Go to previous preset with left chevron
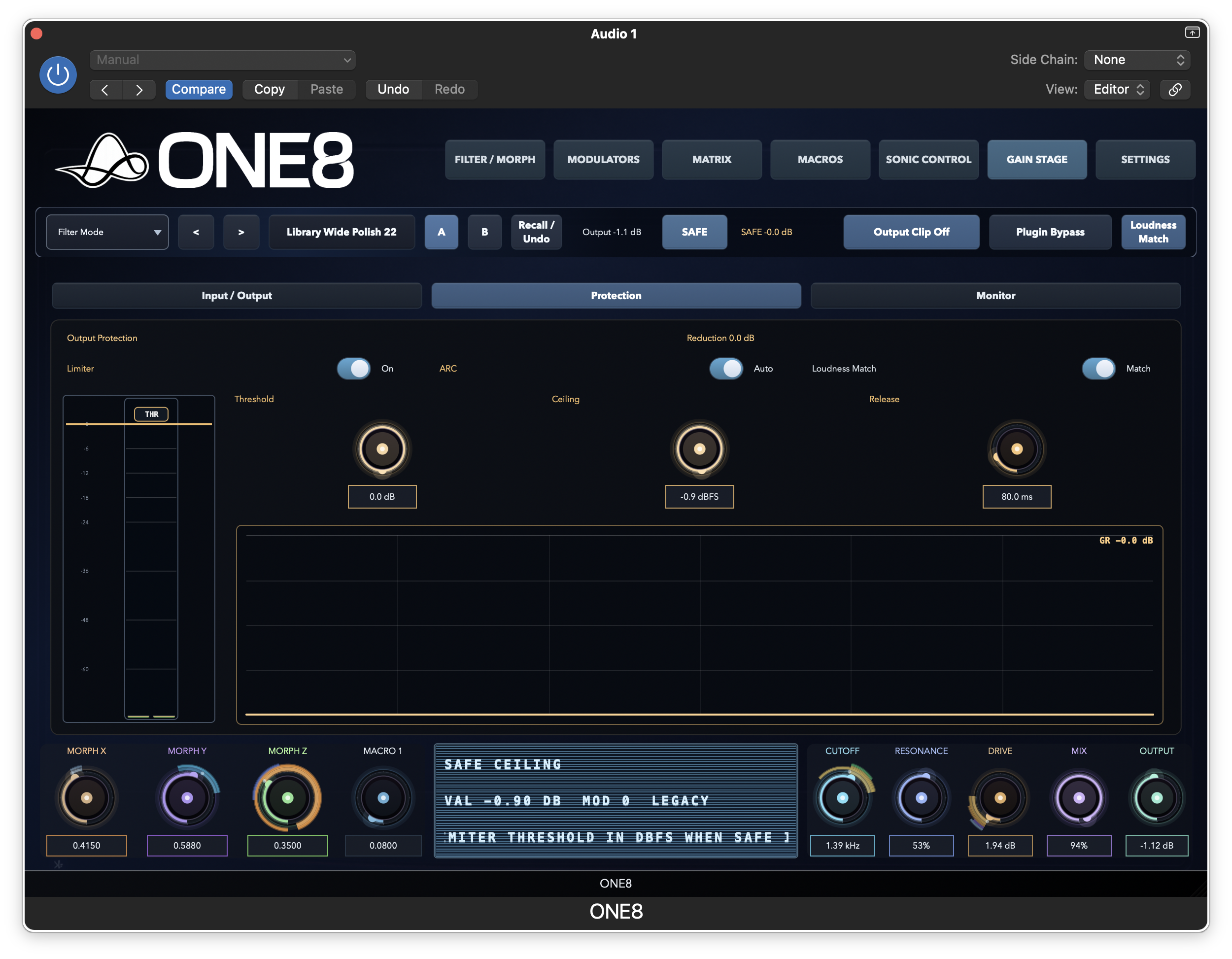This screenshot has width=1232, height=959. click(x=105, y=89)
